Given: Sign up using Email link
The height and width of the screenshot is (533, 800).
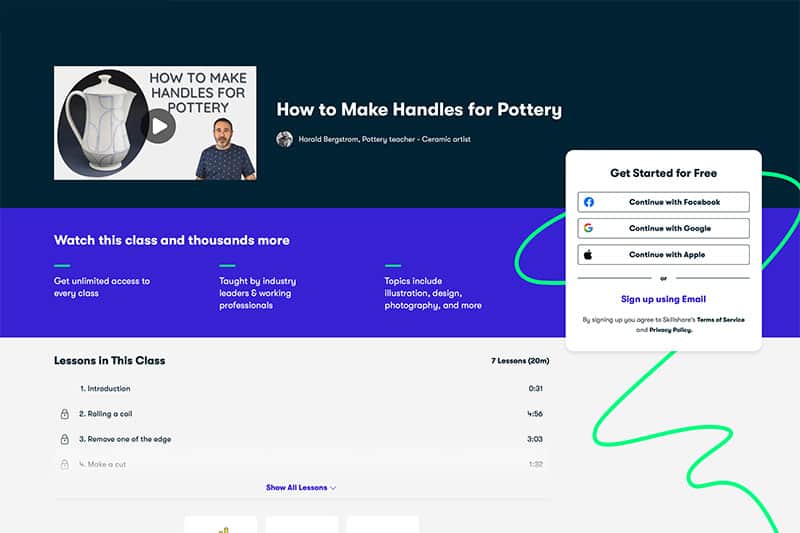Looking at the screenshot, I should pos(663,299).
